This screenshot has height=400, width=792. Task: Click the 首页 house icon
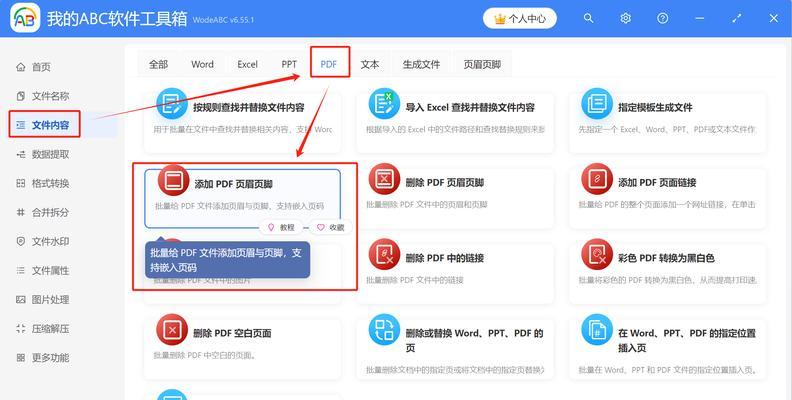pyautogui.click(x=21, y=67)
